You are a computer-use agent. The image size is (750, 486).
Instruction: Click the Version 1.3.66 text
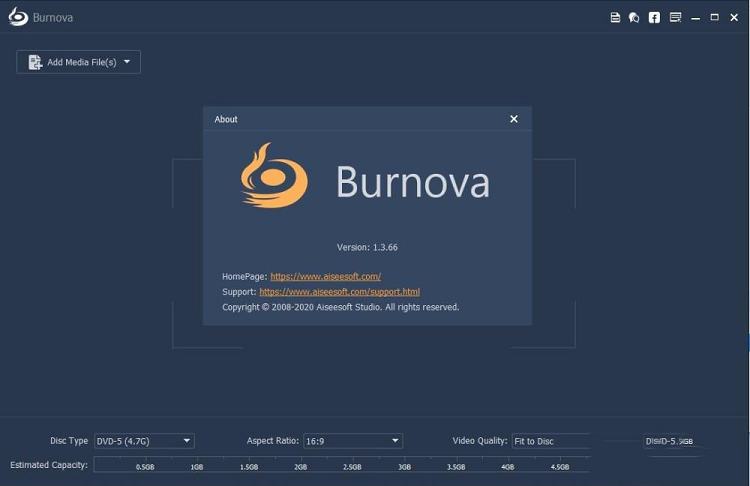click(367, 247)
